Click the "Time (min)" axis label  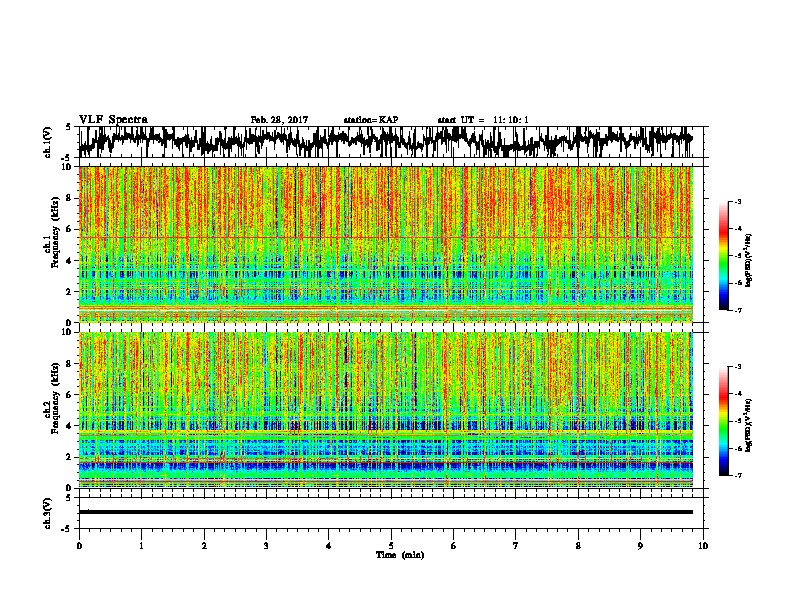click(400, 555)
